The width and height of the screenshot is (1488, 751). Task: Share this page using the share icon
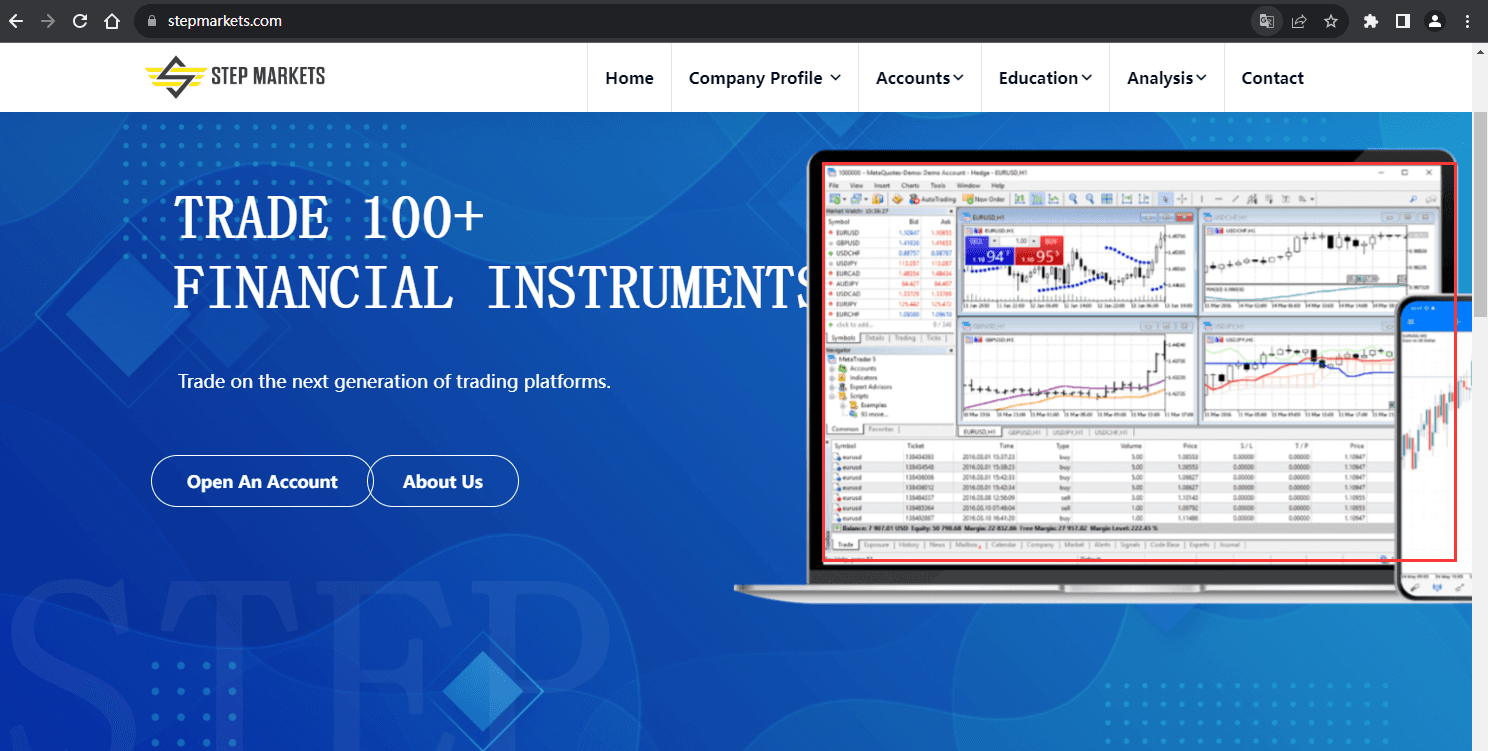pos(1299,21)
